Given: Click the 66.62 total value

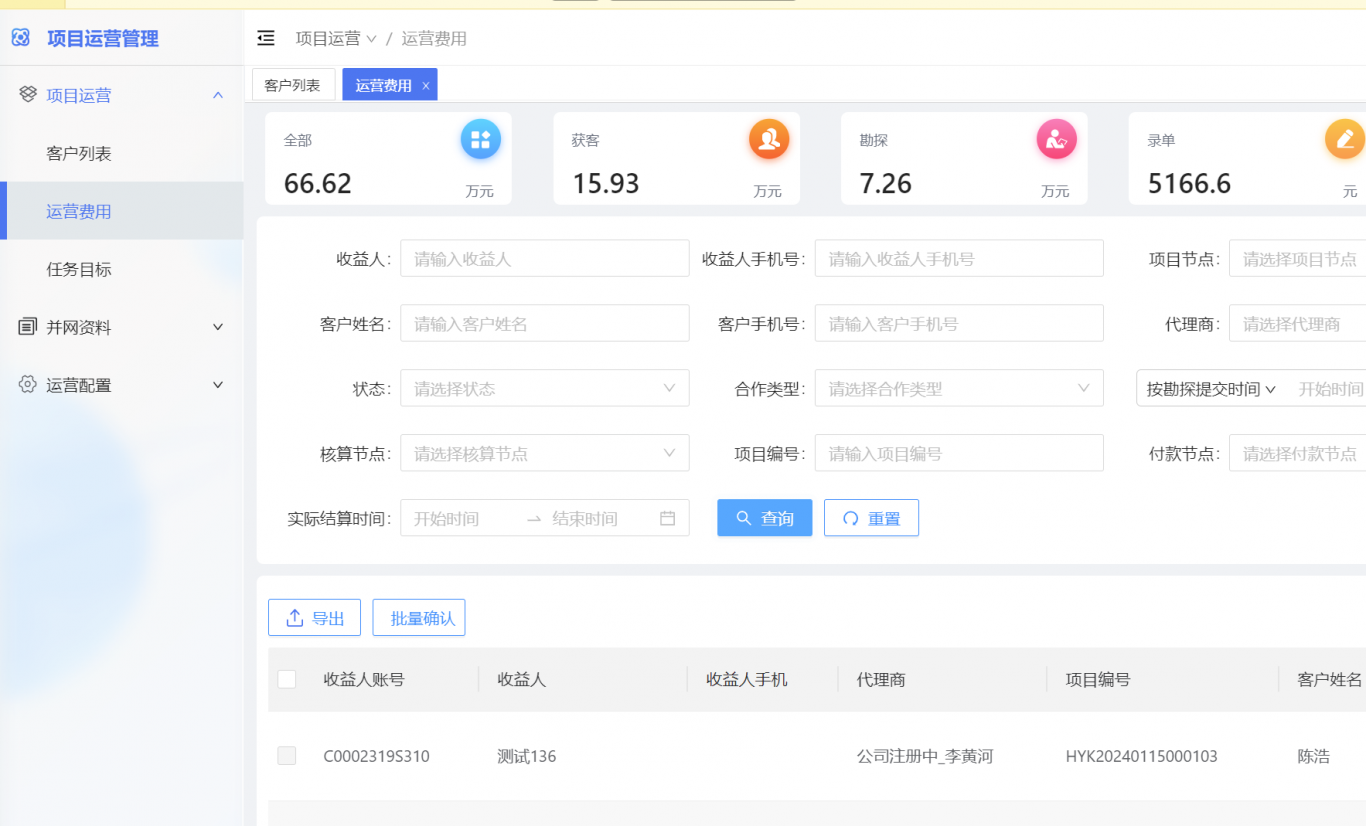Looking at the screenshot, I should 318,184.
